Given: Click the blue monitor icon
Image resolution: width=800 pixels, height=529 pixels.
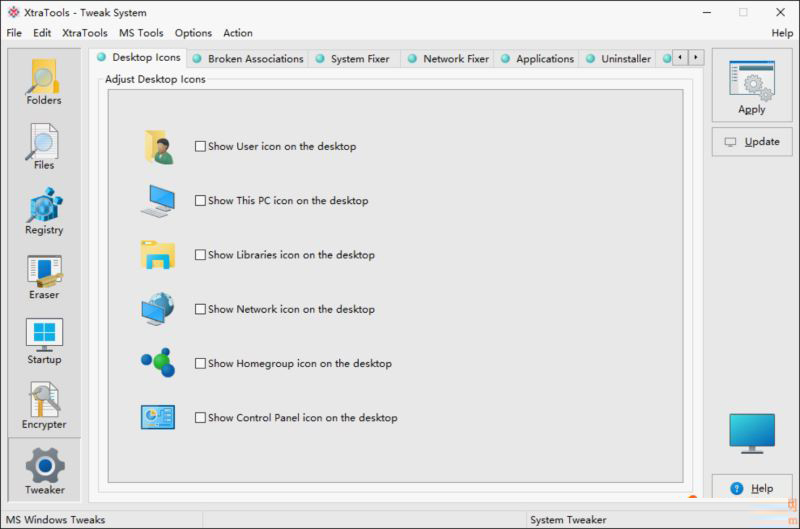Looking at the screenshot, I should 752,434.
